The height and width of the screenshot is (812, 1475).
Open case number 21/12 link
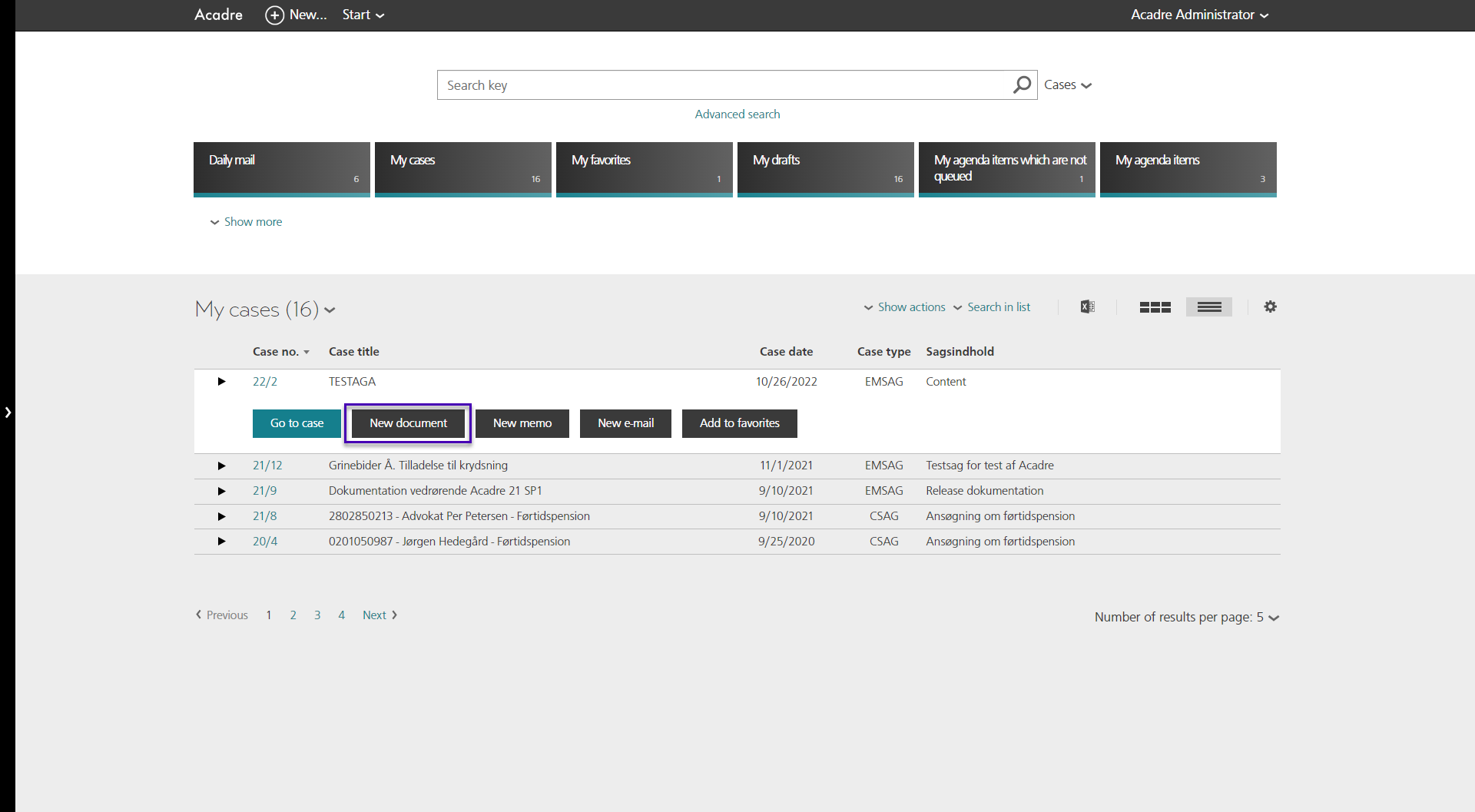pos(267,466)
